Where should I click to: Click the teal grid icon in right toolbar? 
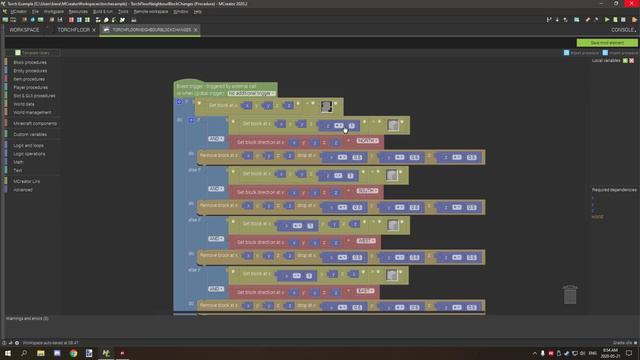(x=577, y=20)
